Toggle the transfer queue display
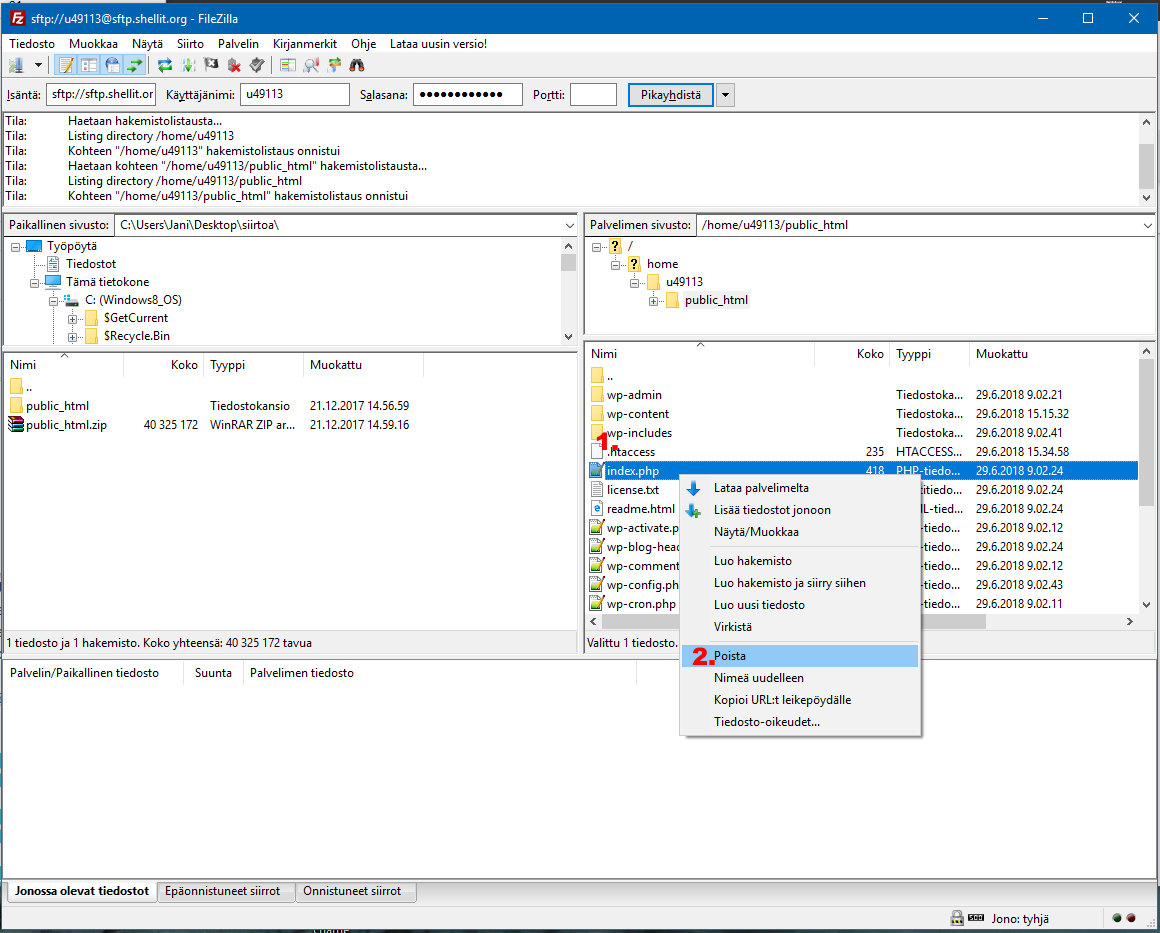1160x933 pixels. [134, 65]
